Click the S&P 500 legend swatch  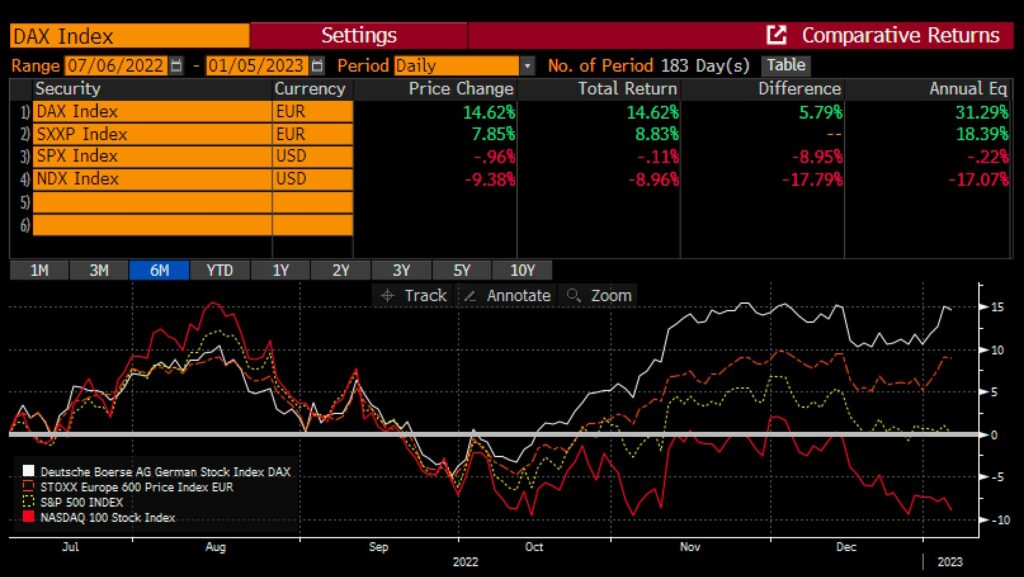(x=28, y=502)
